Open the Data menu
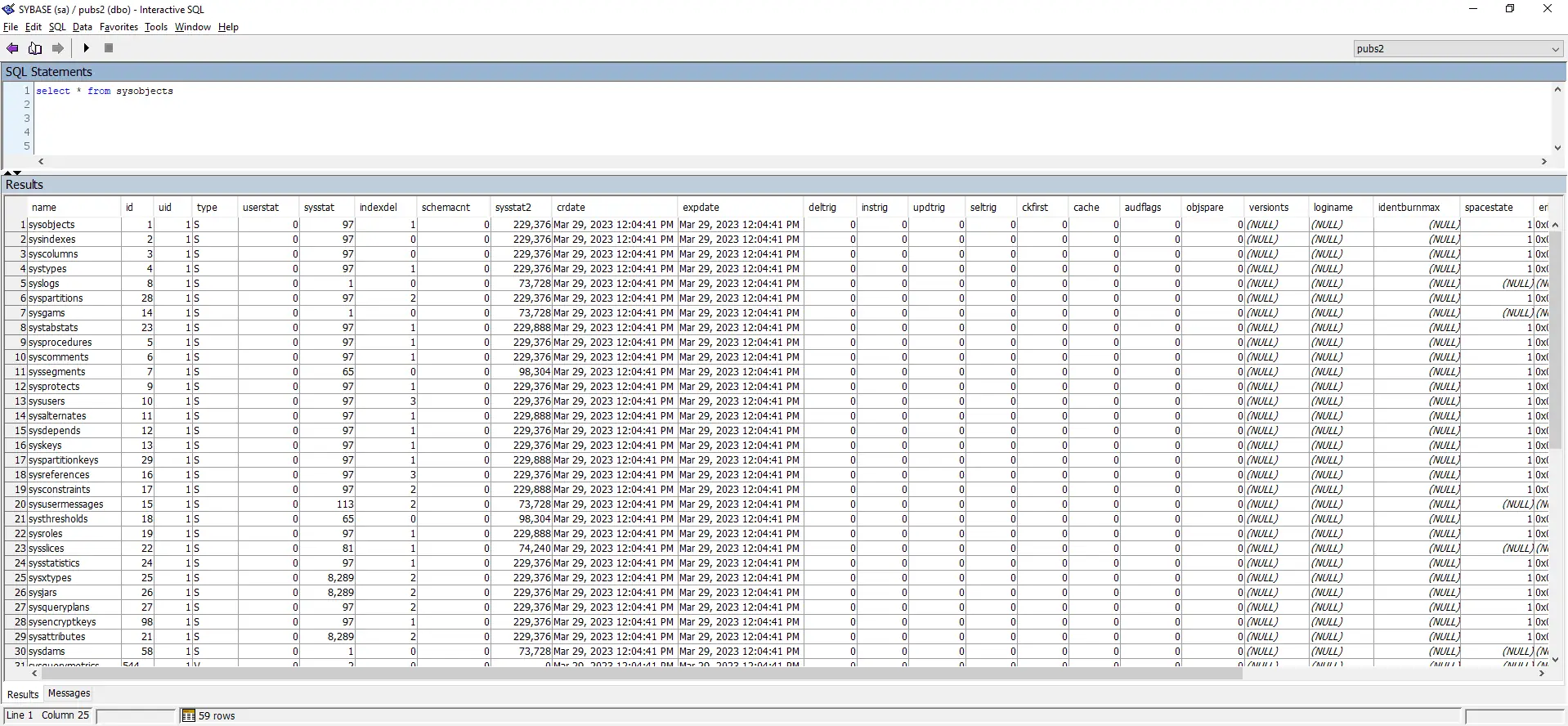 [83, 27]
